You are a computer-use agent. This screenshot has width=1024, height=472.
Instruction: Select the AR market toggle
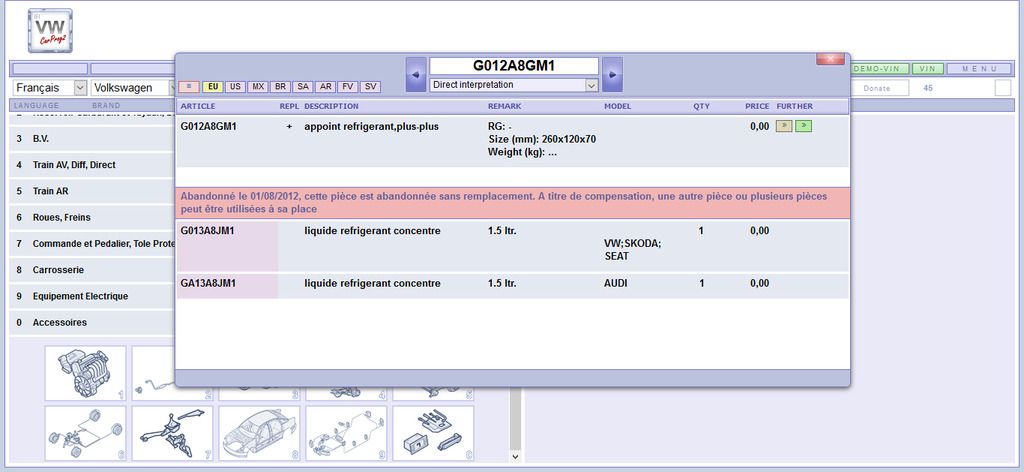click(x=325, y=87)
